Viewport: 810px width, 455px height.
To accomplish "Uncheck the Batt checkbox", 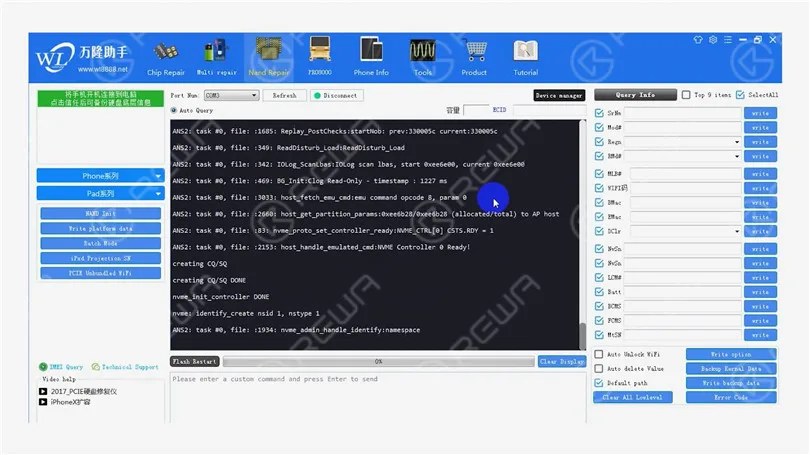I will (599, 292).
